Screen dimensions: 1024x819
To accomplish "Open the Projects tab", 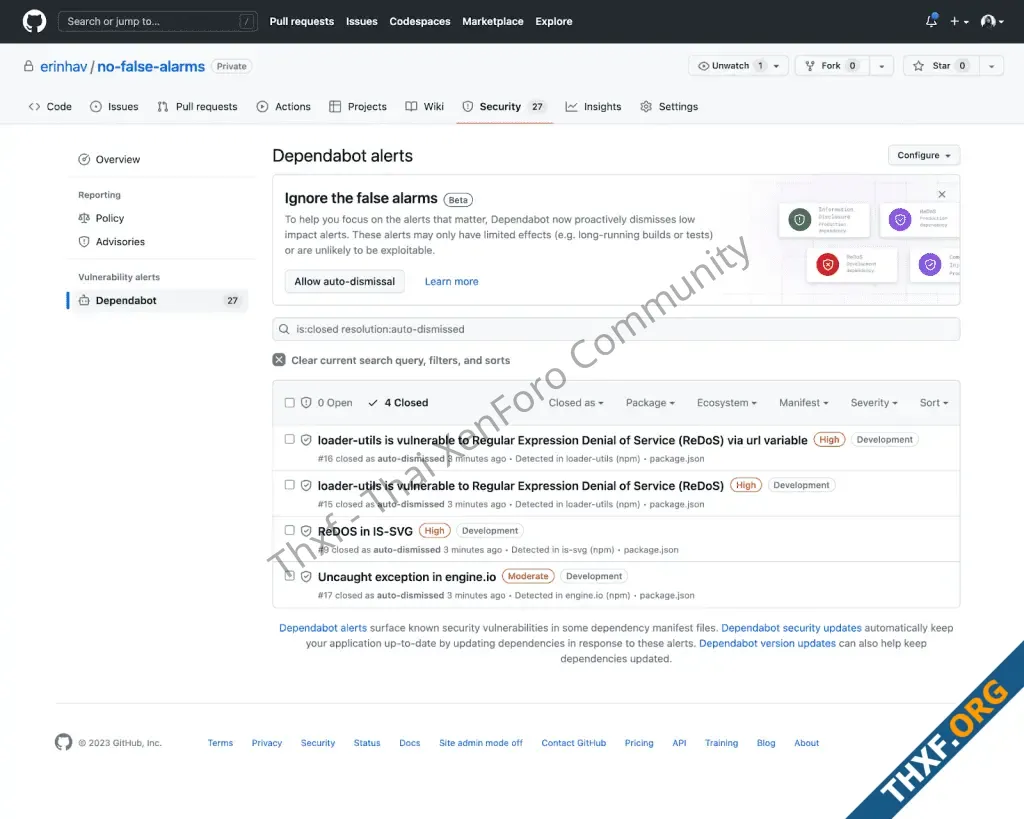I will [x=358, y=106].
